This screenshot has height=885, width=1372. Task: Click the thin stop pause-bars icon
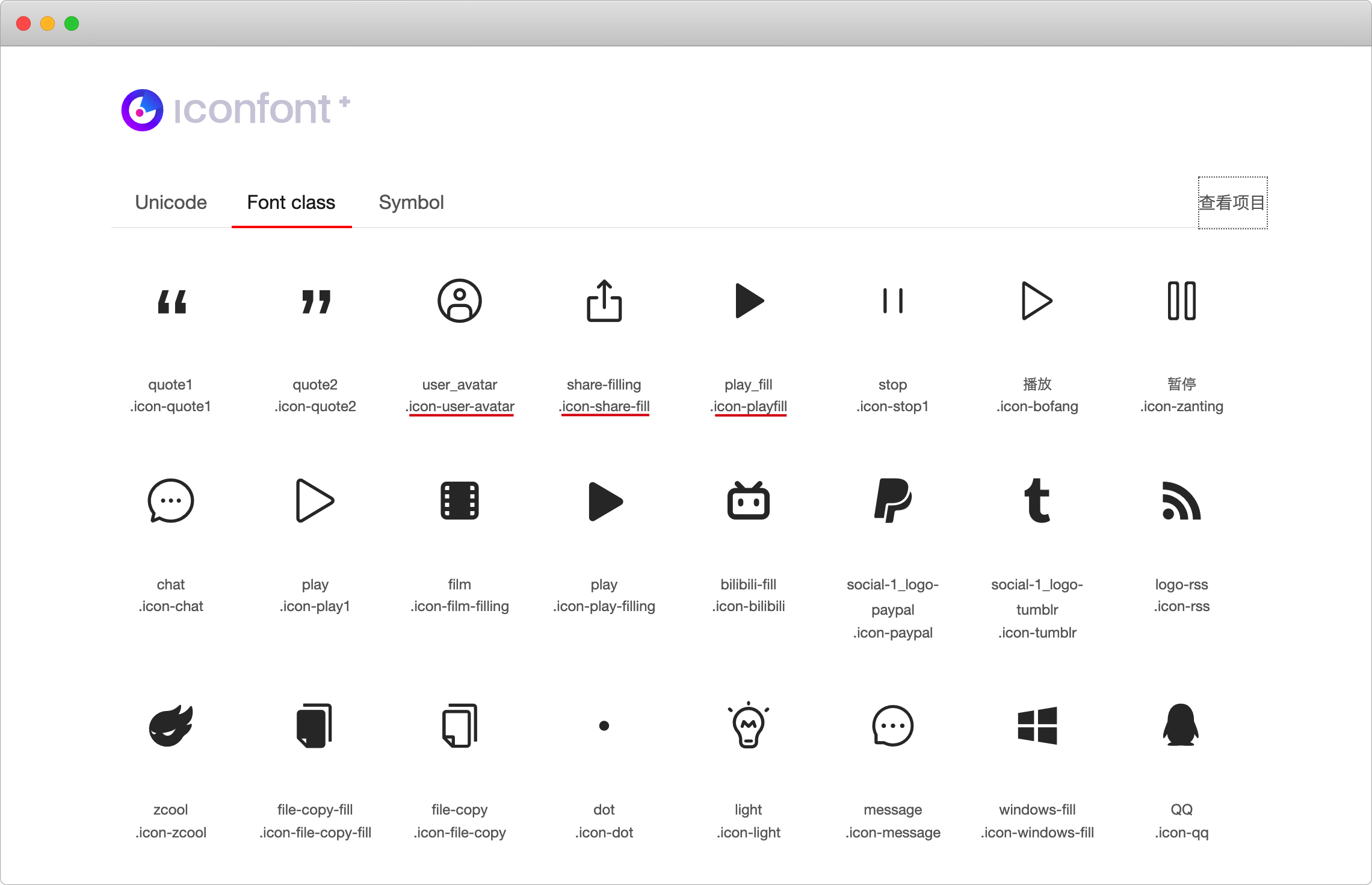pyautogui.click(x=893, y=300)
